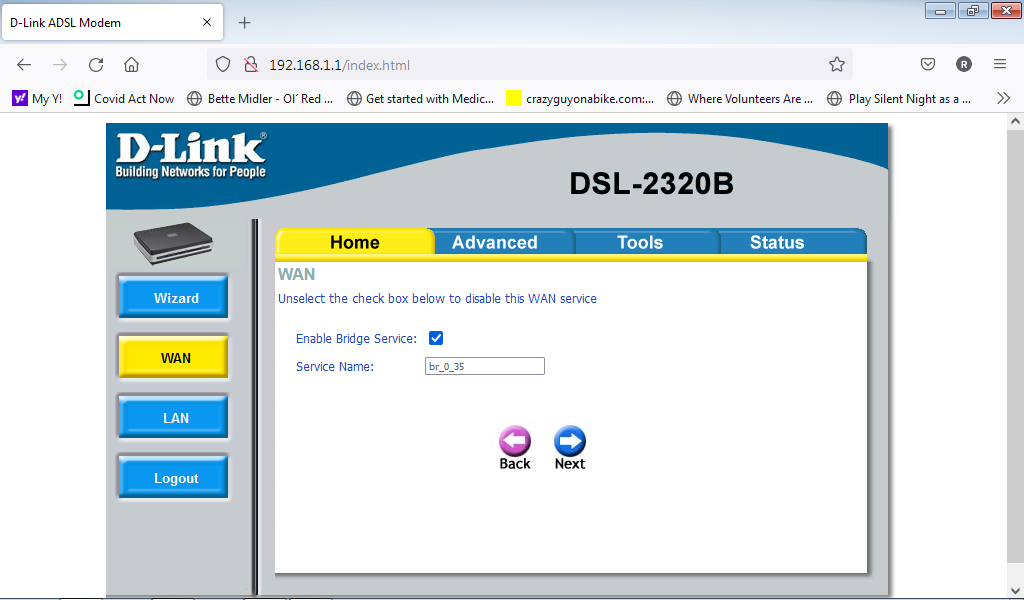Click the address bar URL 192.168.1.1
This screenshot has width=1024, height=600.
pyautogui.click(x=340, y=65)
